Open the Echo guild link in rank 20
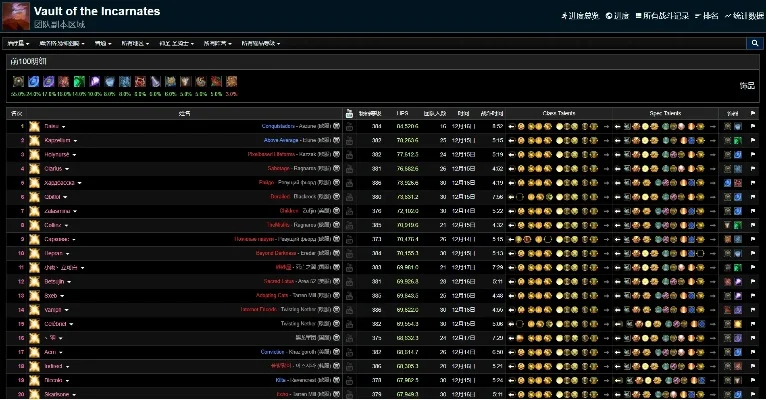 coord(282,394)
